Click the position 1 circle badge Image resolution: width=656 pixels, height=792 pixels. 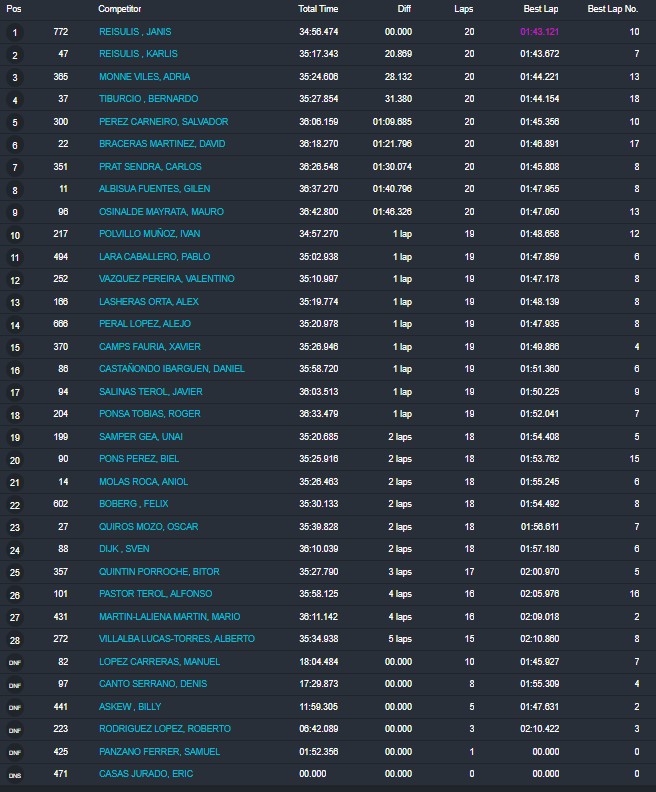[14, 32]
